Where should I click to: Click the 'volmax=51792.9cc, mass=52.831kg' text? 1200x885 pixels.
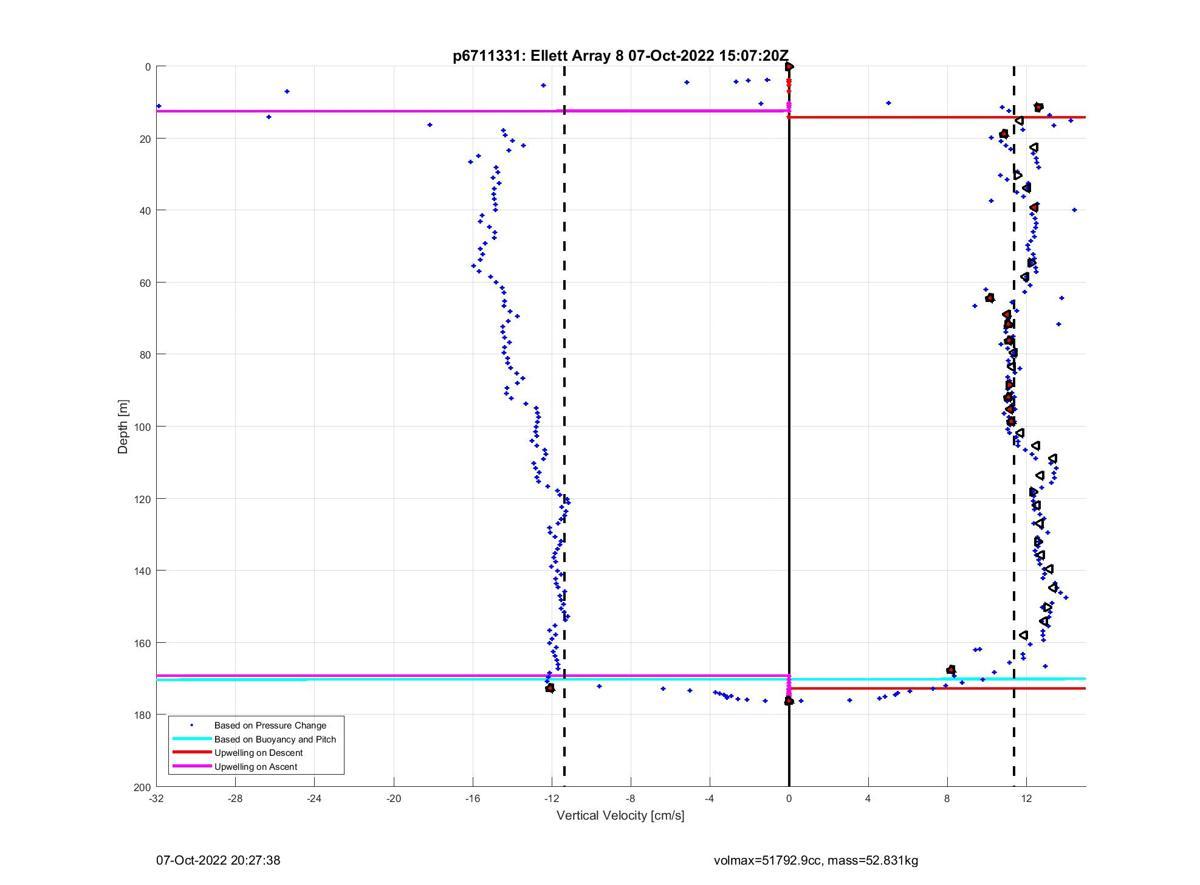point(816,860)
